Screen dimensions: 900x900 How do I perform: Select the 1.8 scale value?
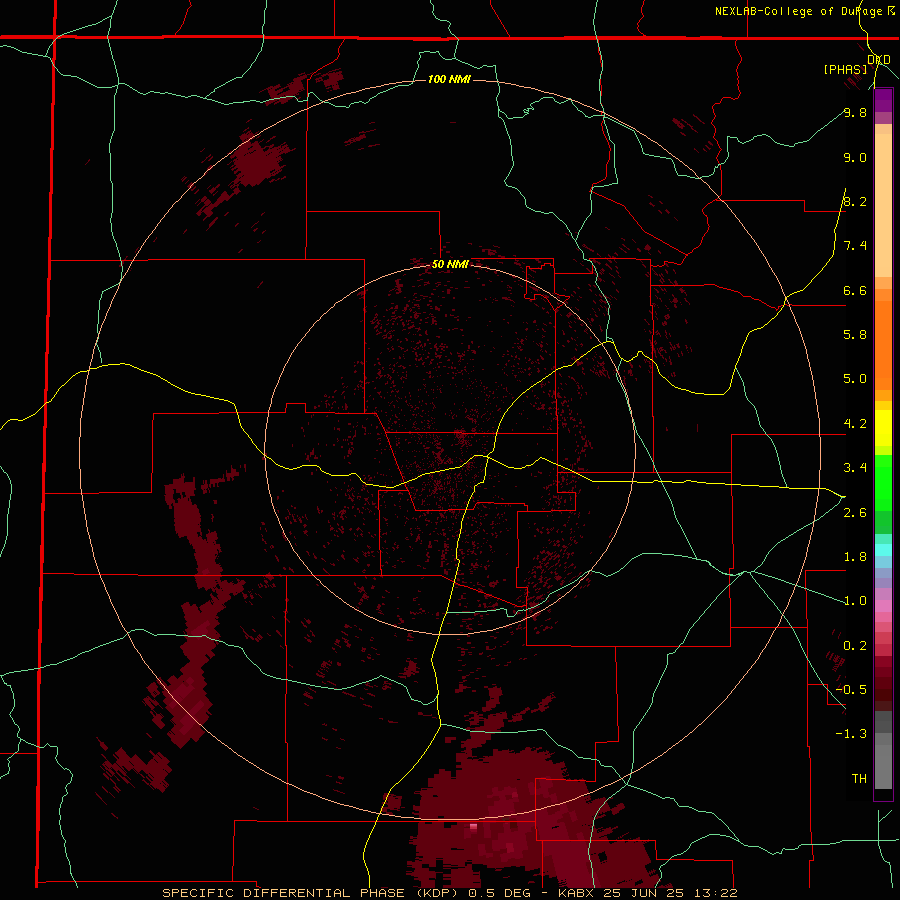pos(855,557)
